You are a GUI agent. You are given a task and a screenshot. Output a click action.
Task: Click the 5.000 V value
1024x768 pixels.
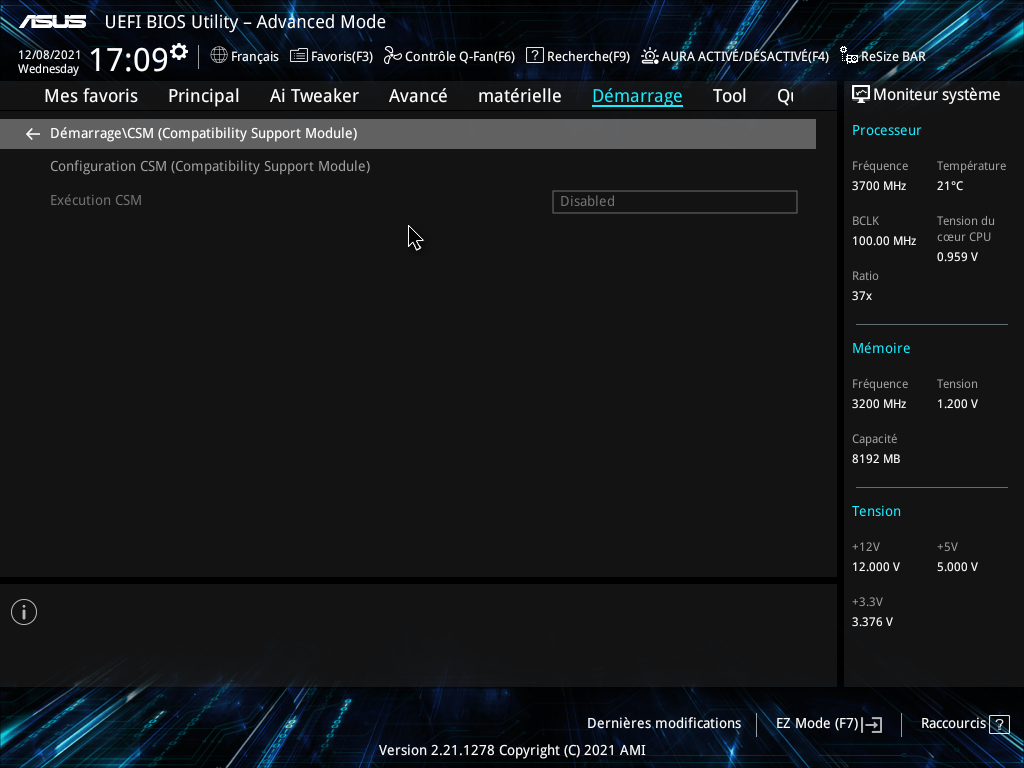click(957, 567)
